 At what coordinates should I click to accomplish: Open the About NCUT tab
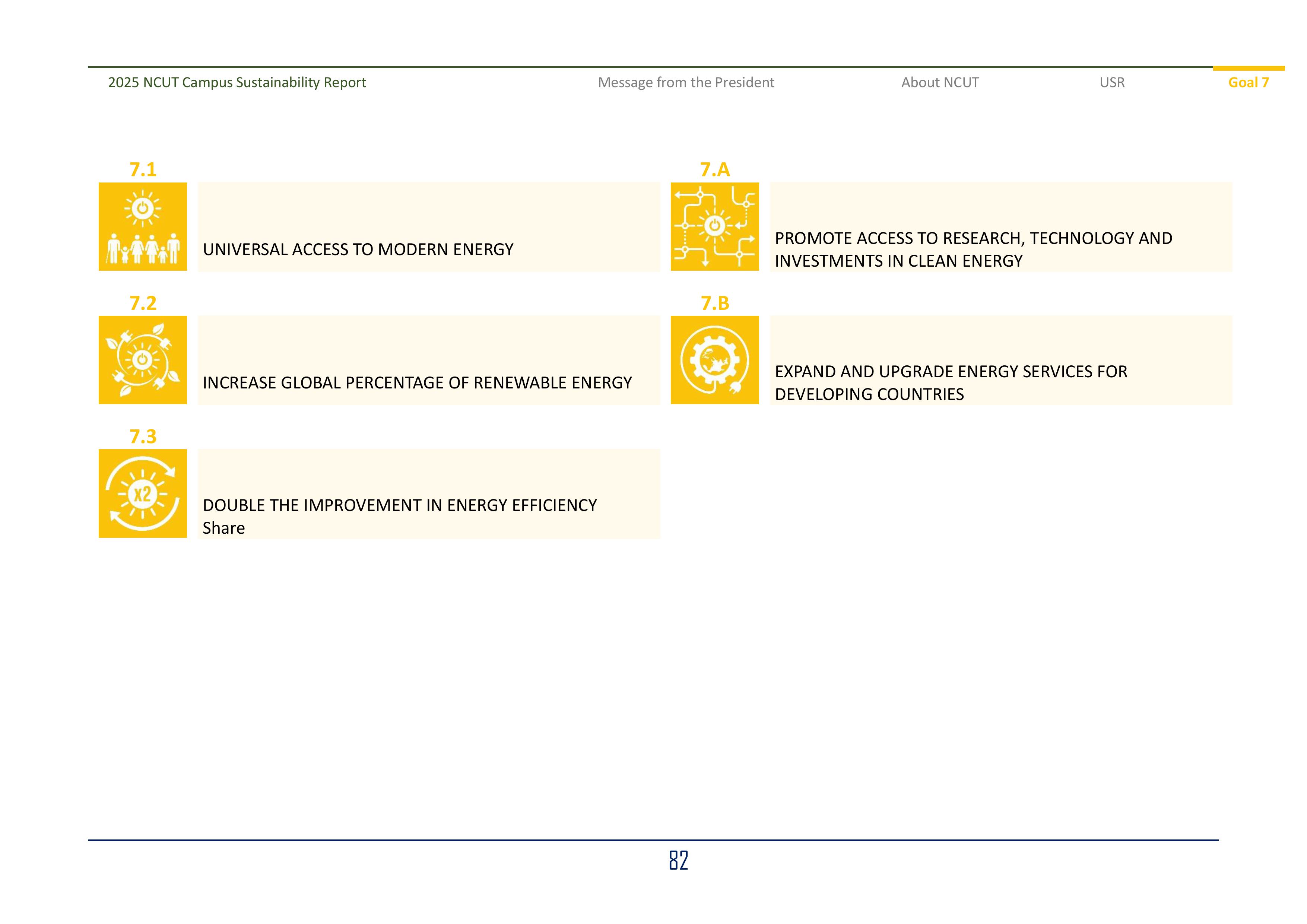coord(940,83)
